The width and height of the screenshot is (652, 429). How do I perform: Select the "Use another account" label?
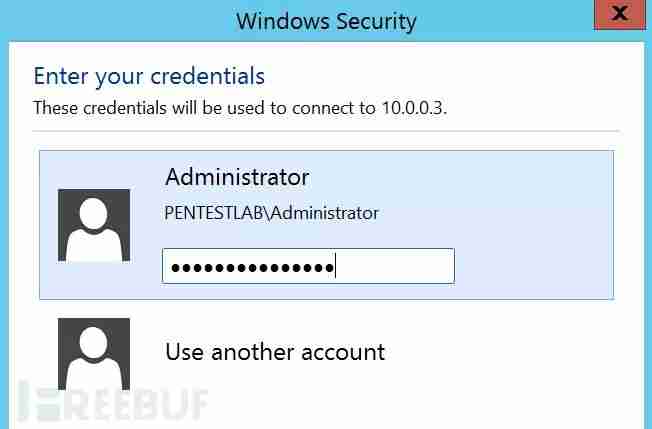point(275,352)
